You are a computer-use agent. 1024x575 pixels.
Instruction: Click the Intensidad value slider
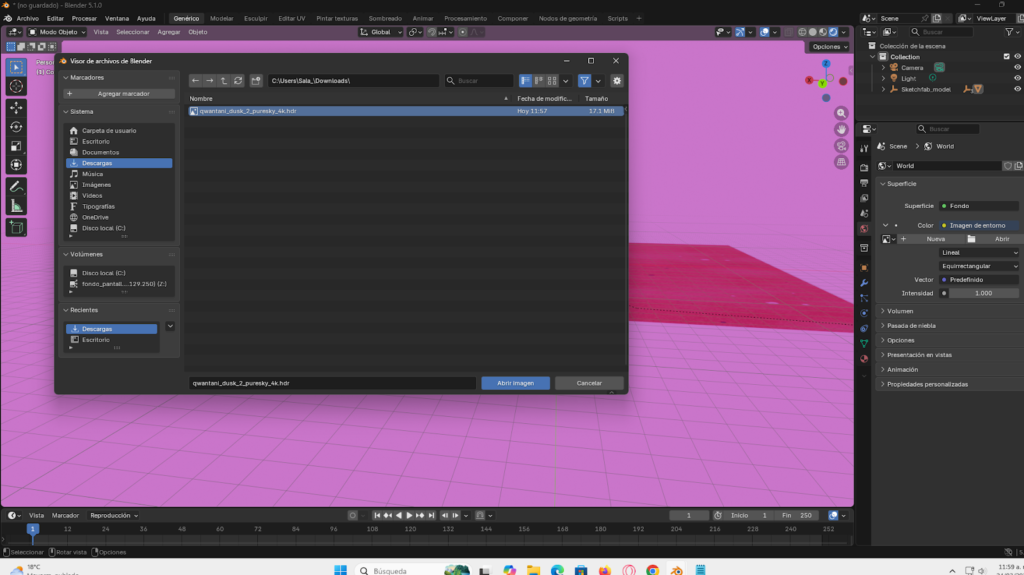(984, 293)
